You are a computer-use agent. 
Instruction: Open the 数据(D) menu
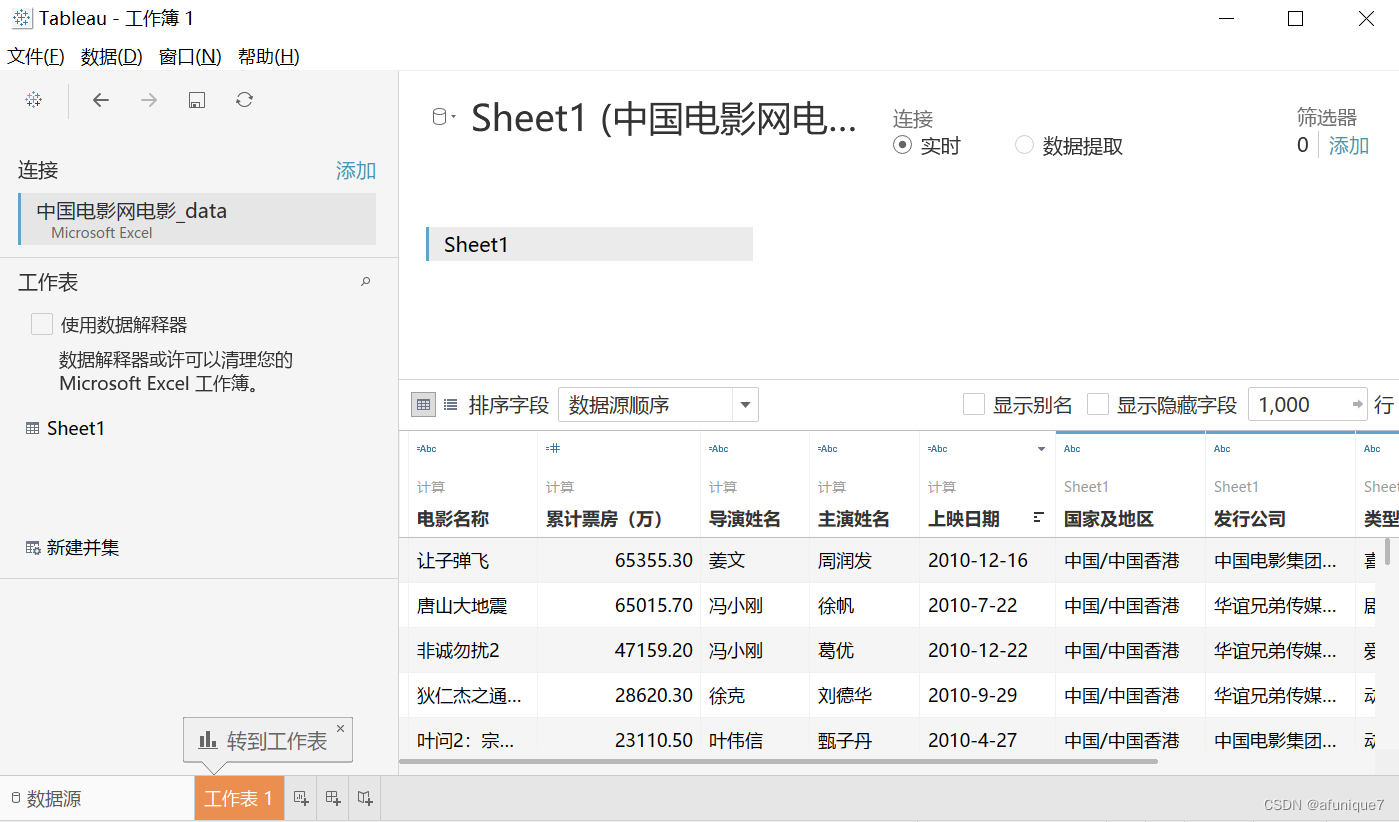[112, 57]
